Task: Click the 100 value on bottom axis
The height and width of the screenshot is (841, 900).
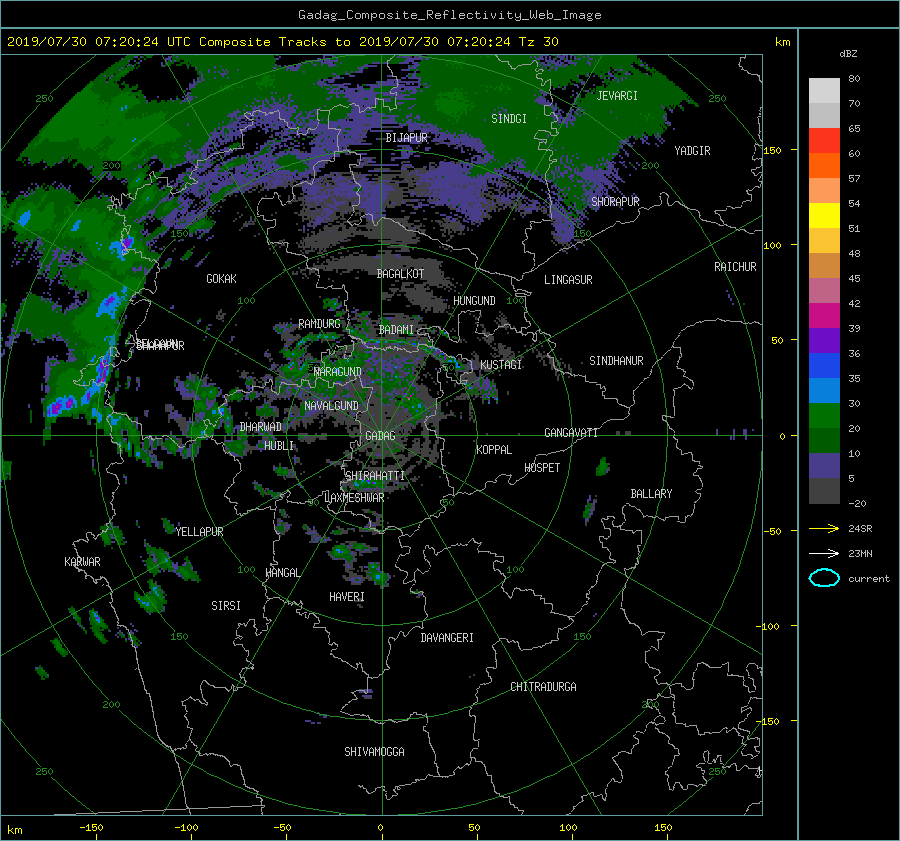Action: (x=568, y=827)
